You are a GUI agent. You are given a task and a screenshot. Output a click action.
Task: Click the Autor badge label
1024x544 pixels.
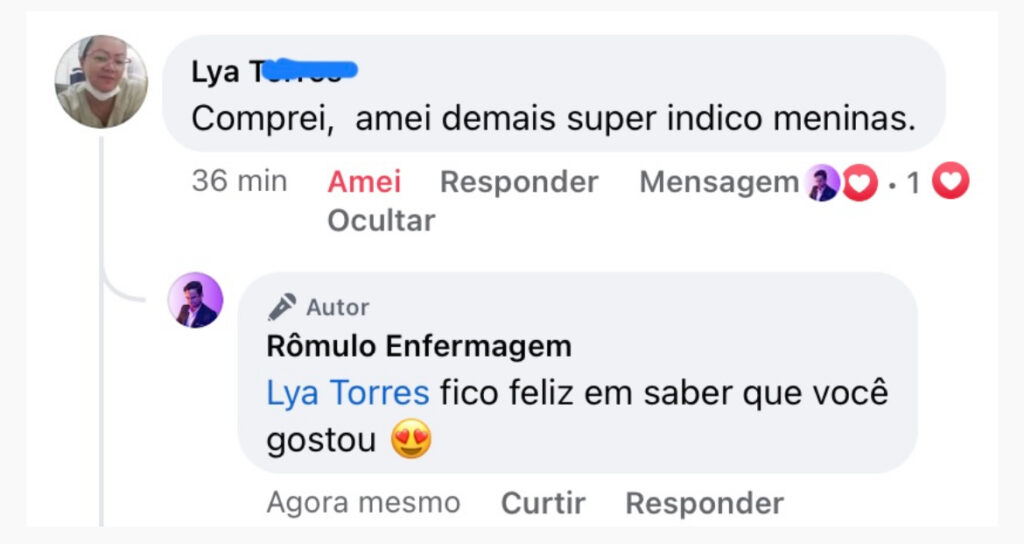pos(337,307)
